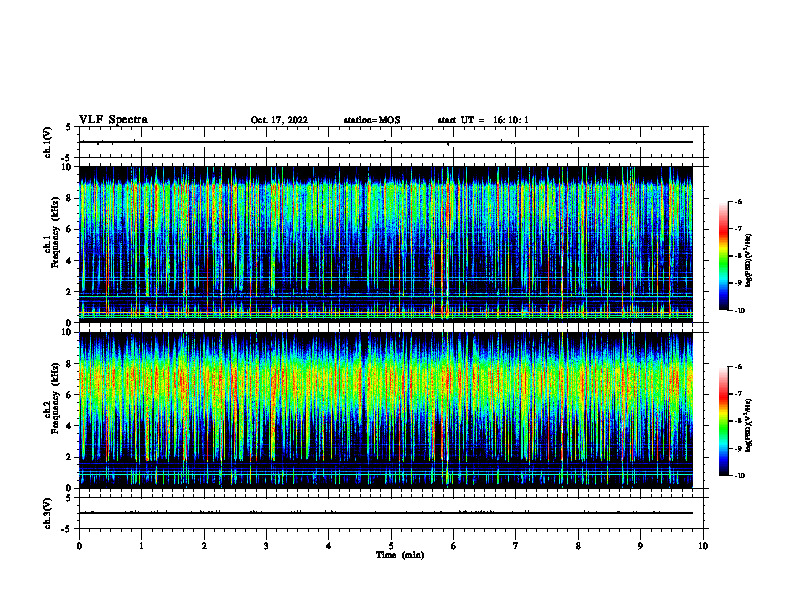The image size is (792, 612).
Task: Click the "4" kHz tick of ch.1 spectrogram
Action: click(70, 261)
